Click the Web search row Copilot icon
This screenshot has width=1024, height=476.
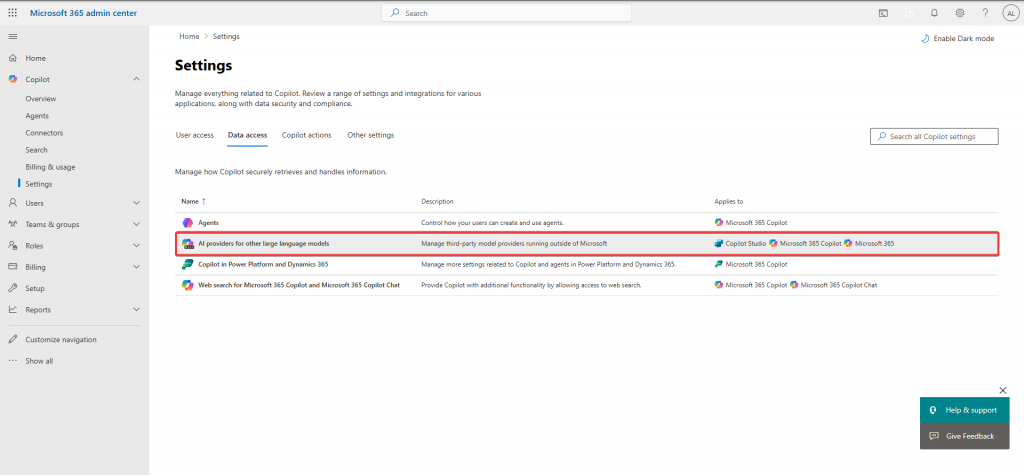point(187,285)
